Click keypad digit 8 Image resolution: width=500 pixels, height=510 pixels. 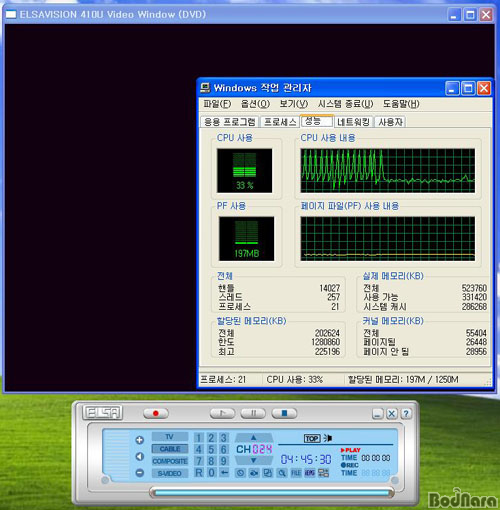(211, 461)
